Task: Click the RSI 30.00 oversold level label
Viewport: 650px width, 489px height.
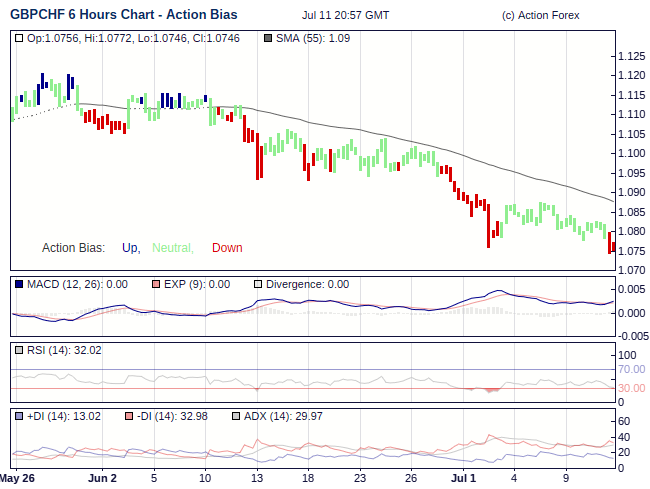Action: pos(631,388)
